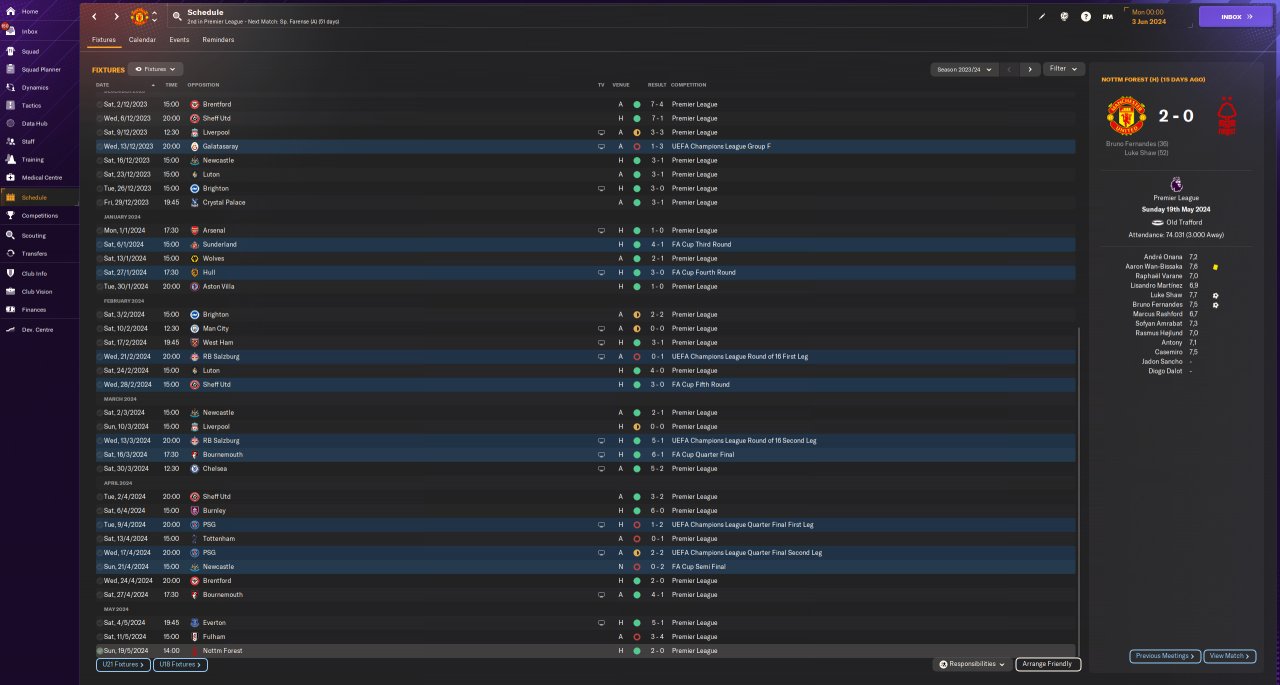Toggle checkbox for Galatasaray fixture row
The image size is (1280, 685).
100,146
